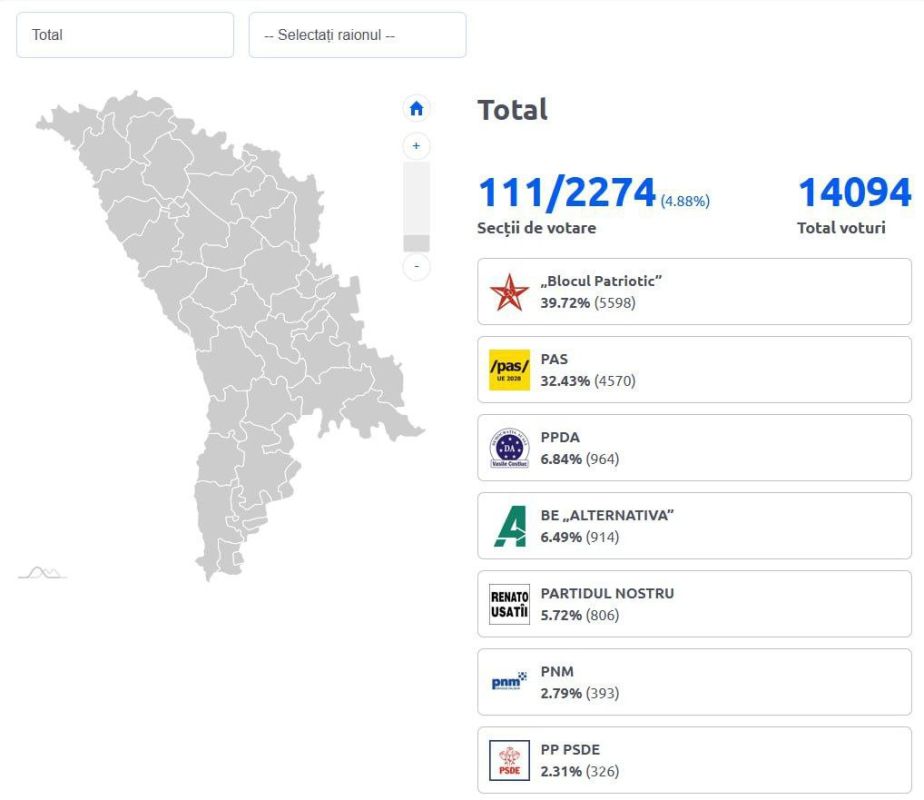Zoom in the map with plus button
The height and width of the screenshot is (800, 924).
[x=416, y=146]
